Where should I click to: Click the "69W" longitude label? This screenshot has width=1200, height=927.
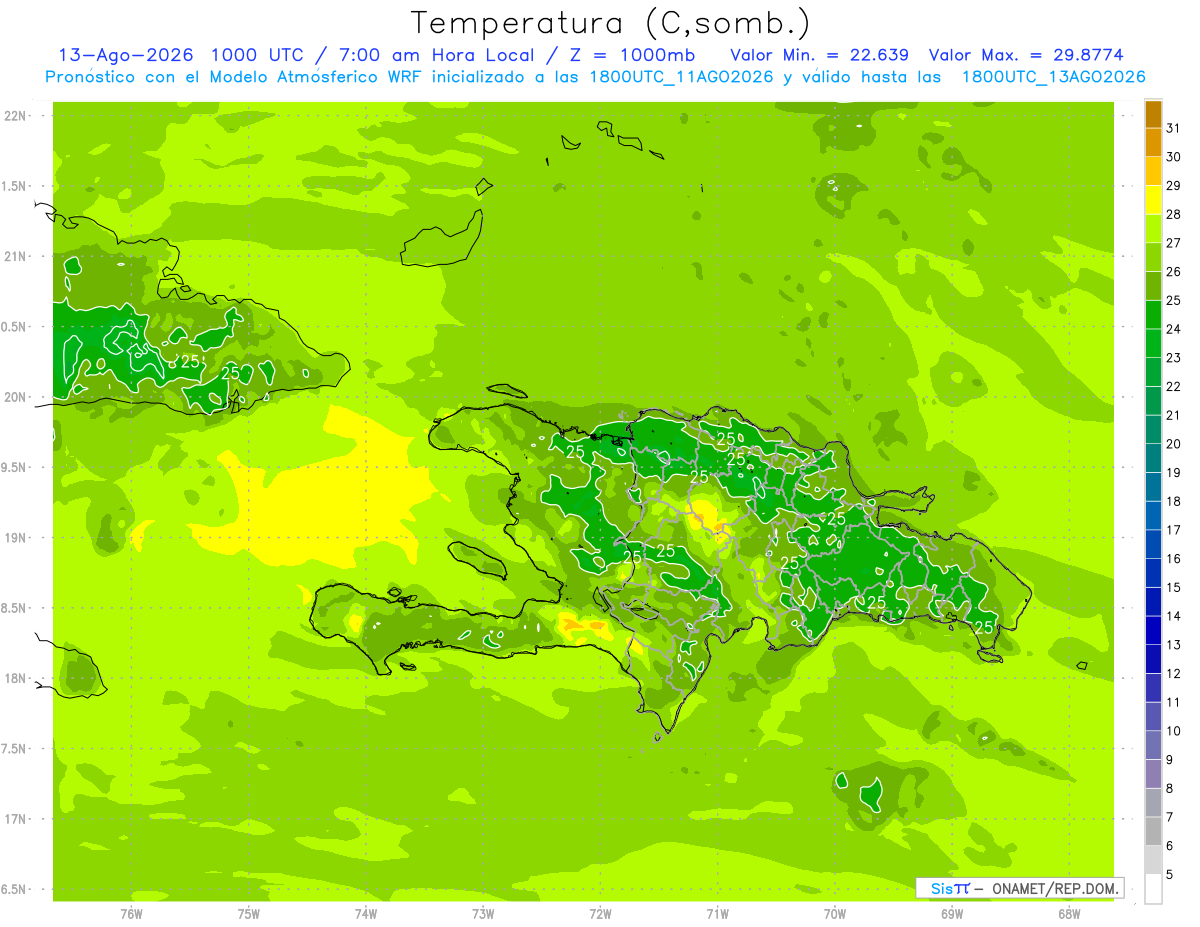tap(952, 914)
